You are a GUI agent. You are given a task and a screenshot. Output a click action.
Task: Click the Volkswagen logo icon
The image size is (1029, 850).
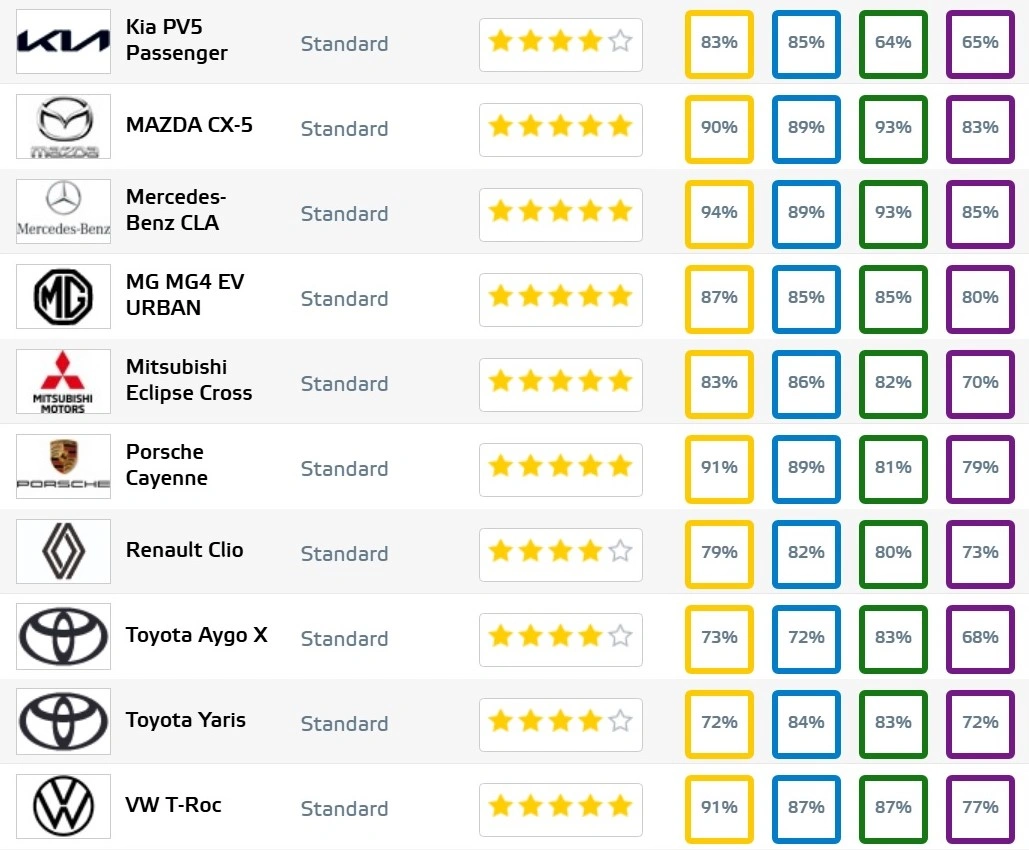(63, 807)
